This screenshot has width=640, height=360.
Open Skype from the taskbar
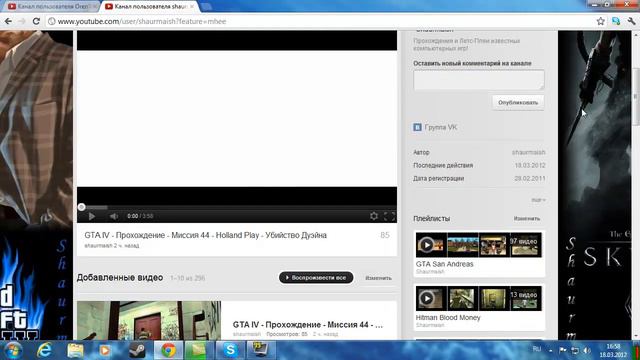[x=230, y=350]
